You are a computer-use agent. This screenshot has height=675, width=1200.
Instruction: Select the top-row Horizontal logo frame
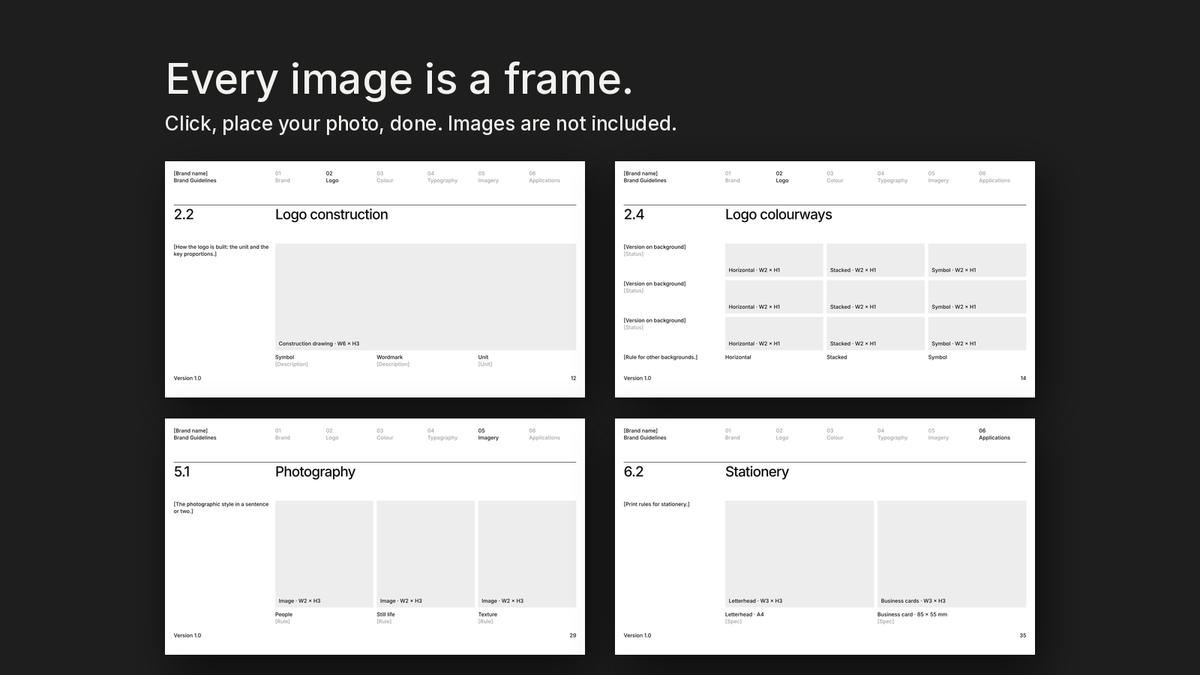[774, 260]
